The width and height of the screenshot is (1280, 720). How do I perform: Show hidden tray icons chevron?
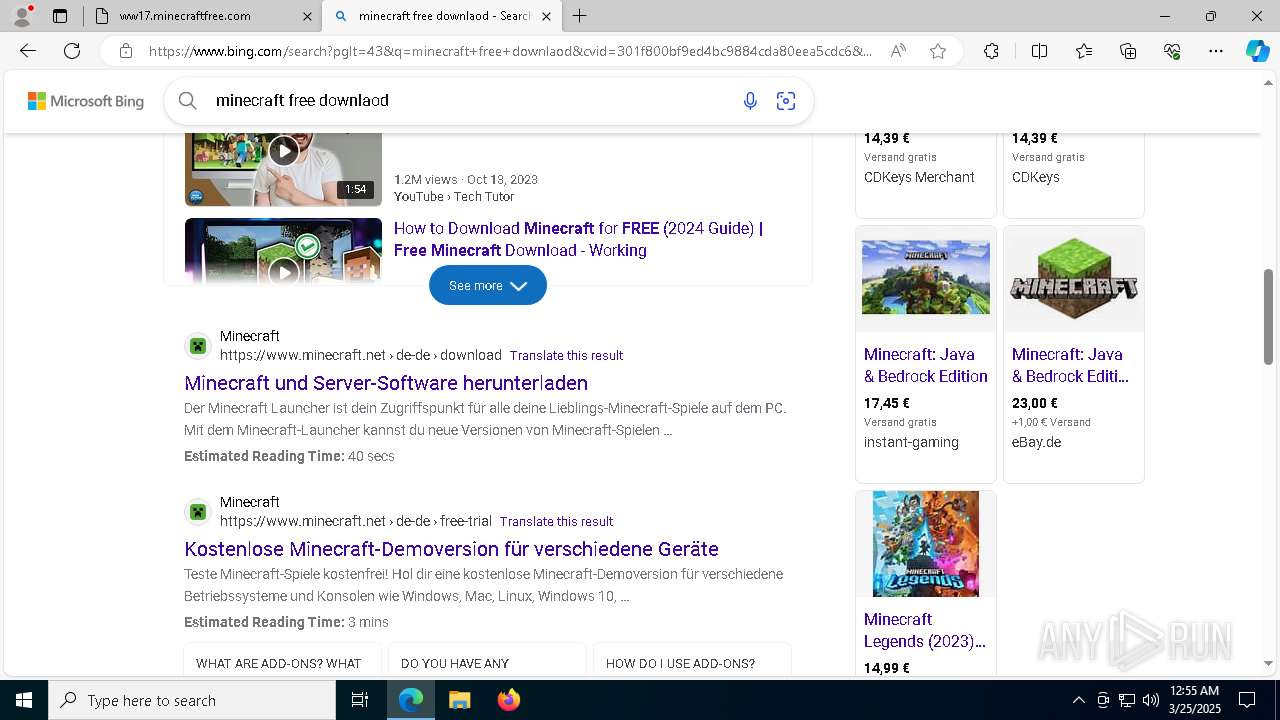pyautogui.click(x=1078, y=700)
